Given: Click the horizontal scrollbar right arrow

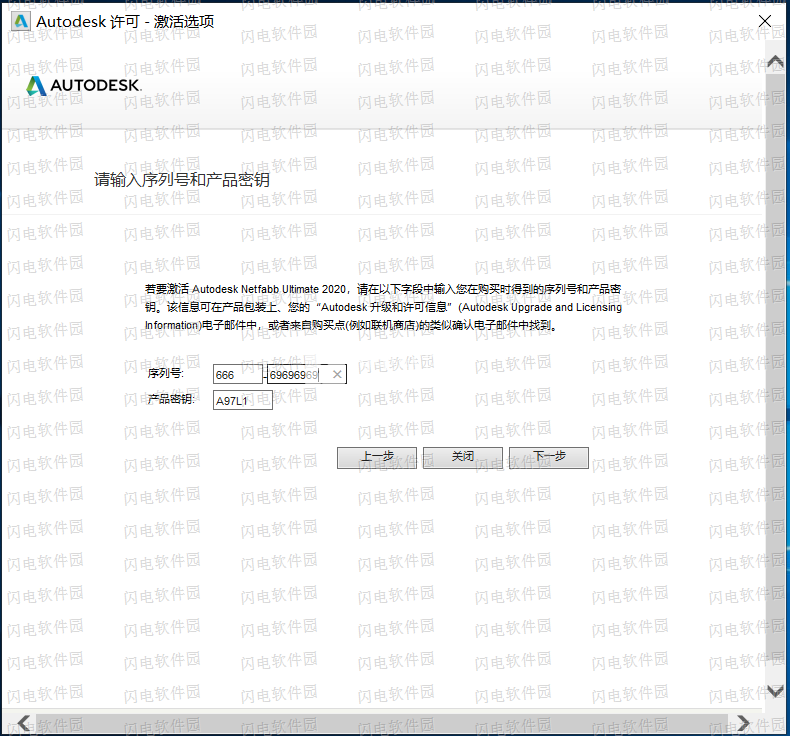Looking at the screenshot, I should coord(743,723).
